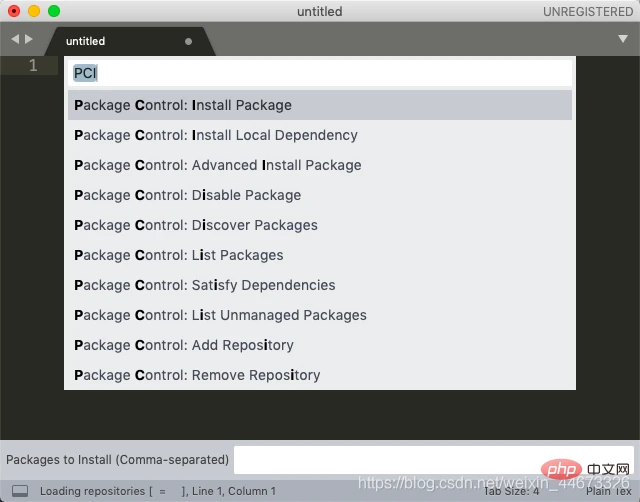Select Package Control: Advanced Install Package

[320, 165]
